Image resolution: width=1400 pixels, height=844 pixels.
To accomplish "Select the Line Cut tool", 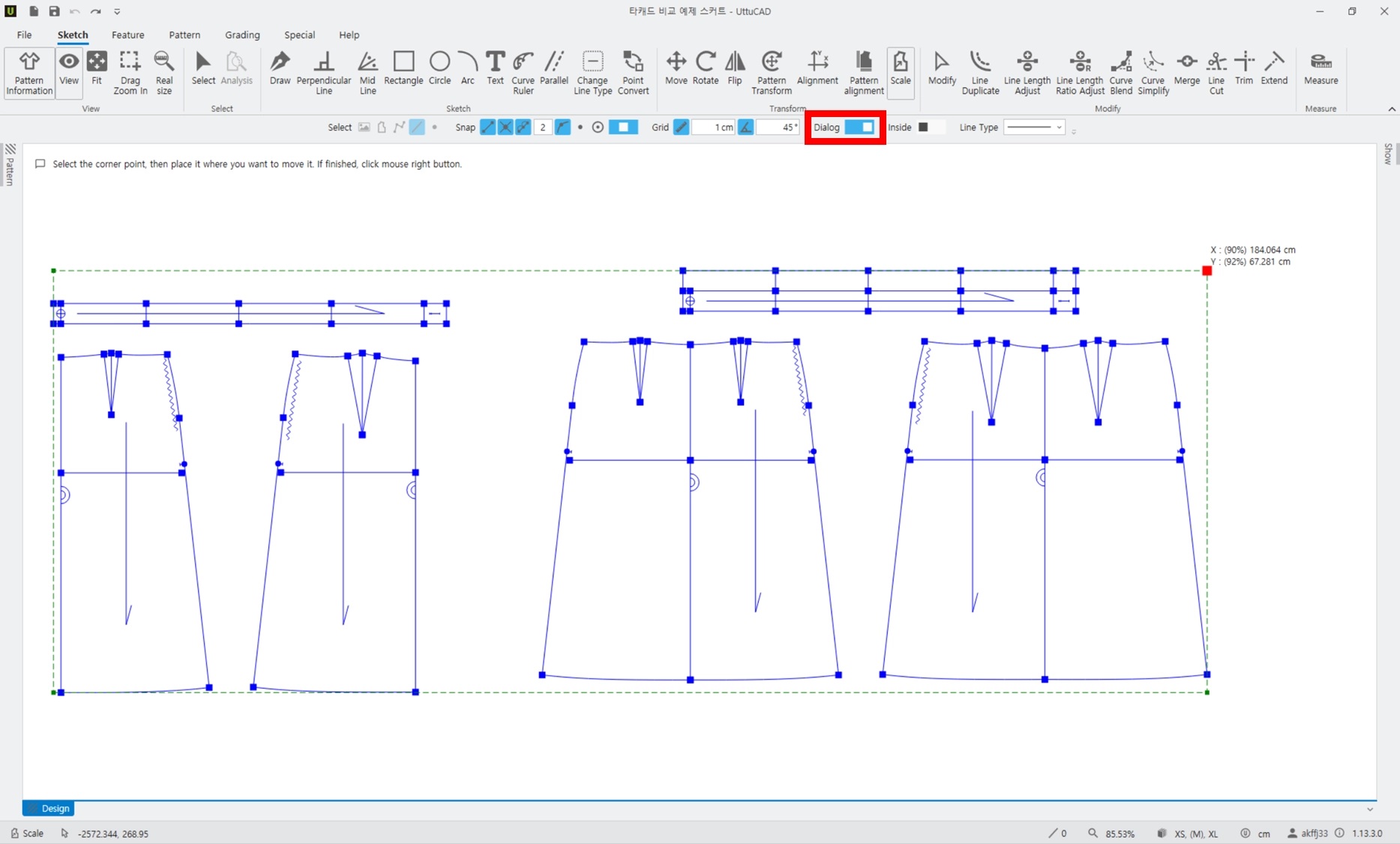I will pos(1216,73).
